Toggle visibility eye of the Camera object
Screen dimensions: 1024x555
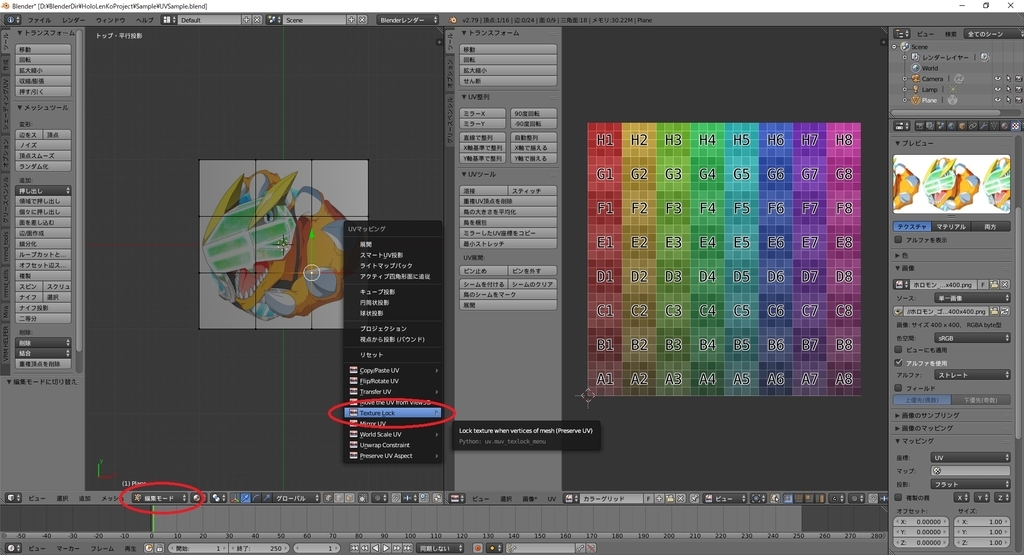pos(997,79)
